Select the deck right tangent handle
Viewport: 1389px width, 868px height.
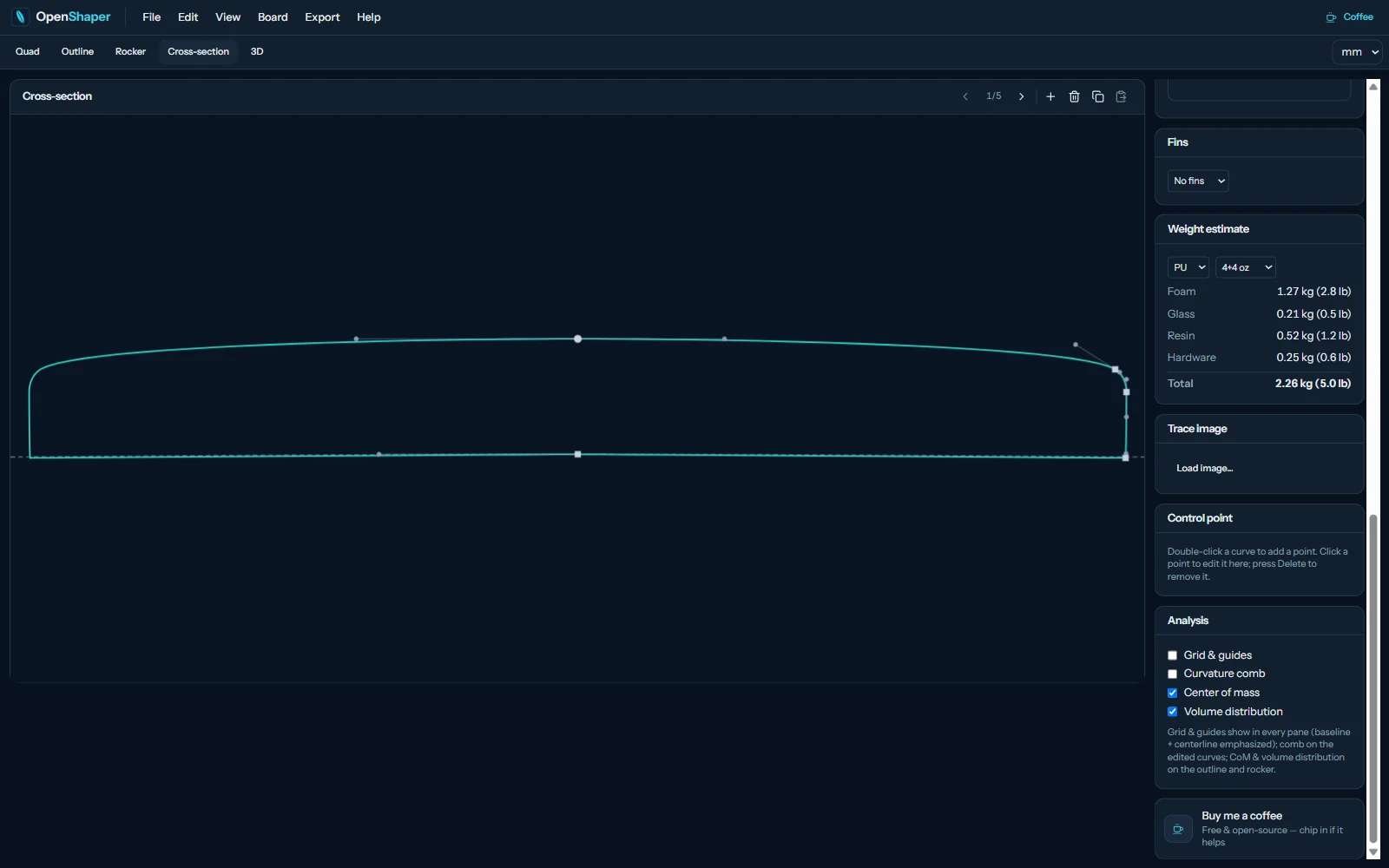725,339
